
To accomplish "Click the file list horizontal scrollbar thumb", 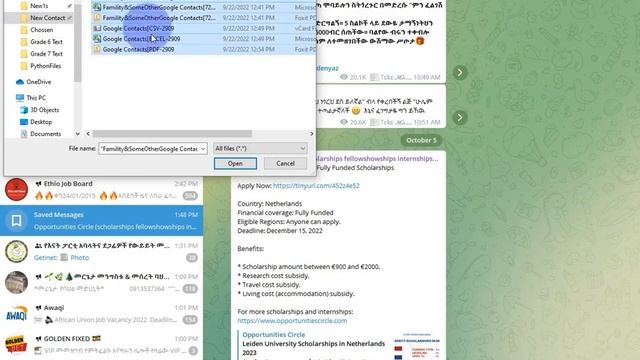I will pyautogui.click(x=172, y=134).
